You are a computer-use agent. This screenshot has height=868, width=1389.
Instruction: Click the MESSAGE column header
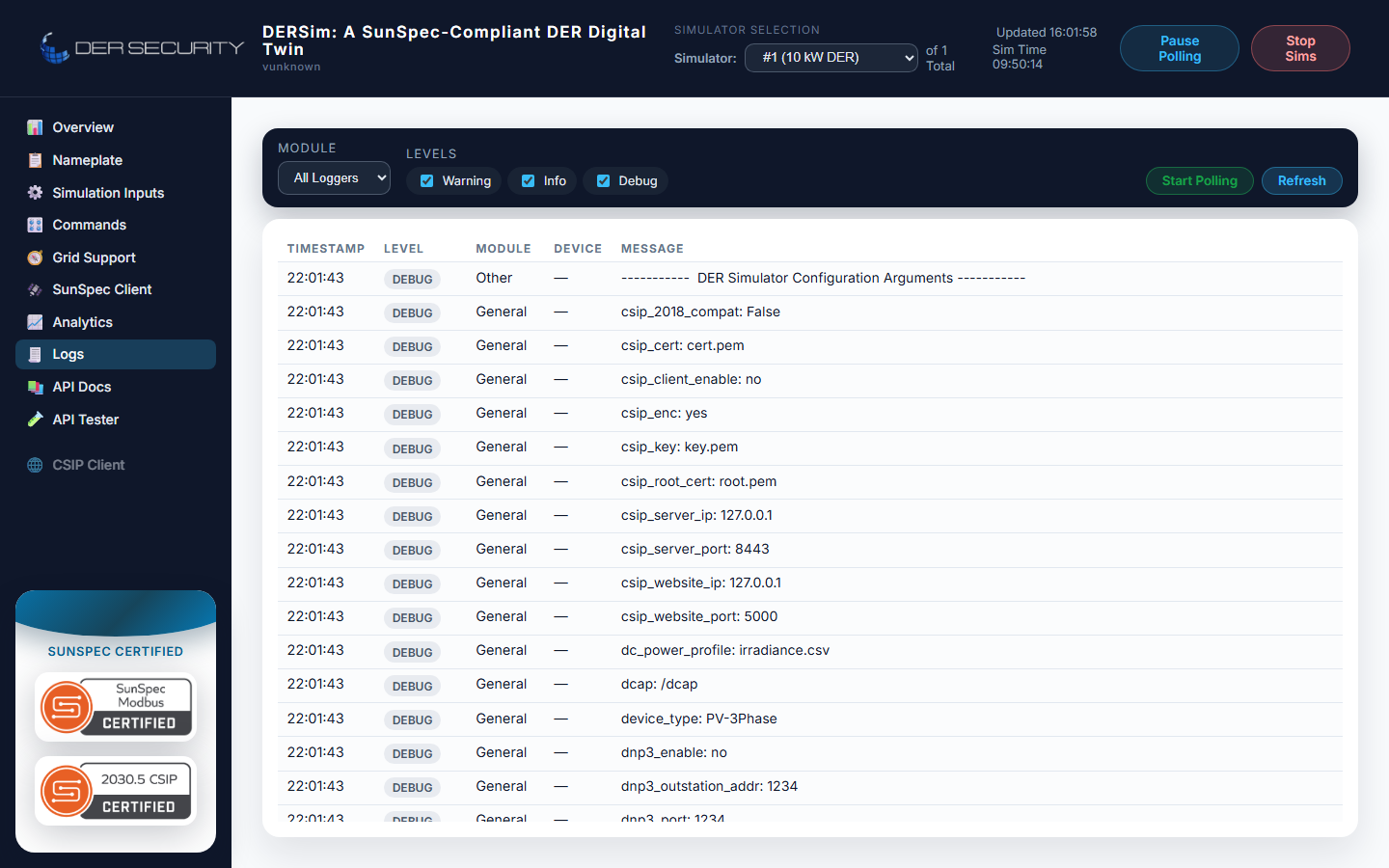coord(652,249)
